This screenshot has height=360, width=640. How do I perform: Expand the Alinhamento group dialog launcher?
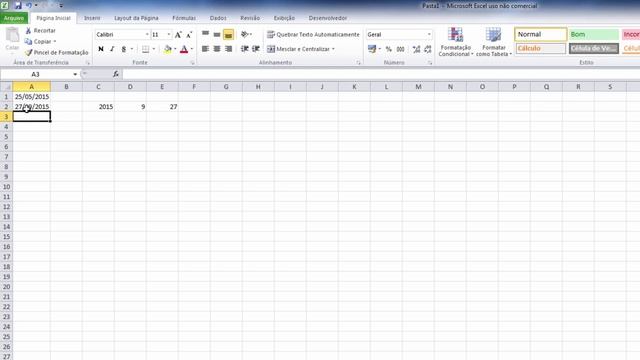pyautogui.click(x=358, y=63)
